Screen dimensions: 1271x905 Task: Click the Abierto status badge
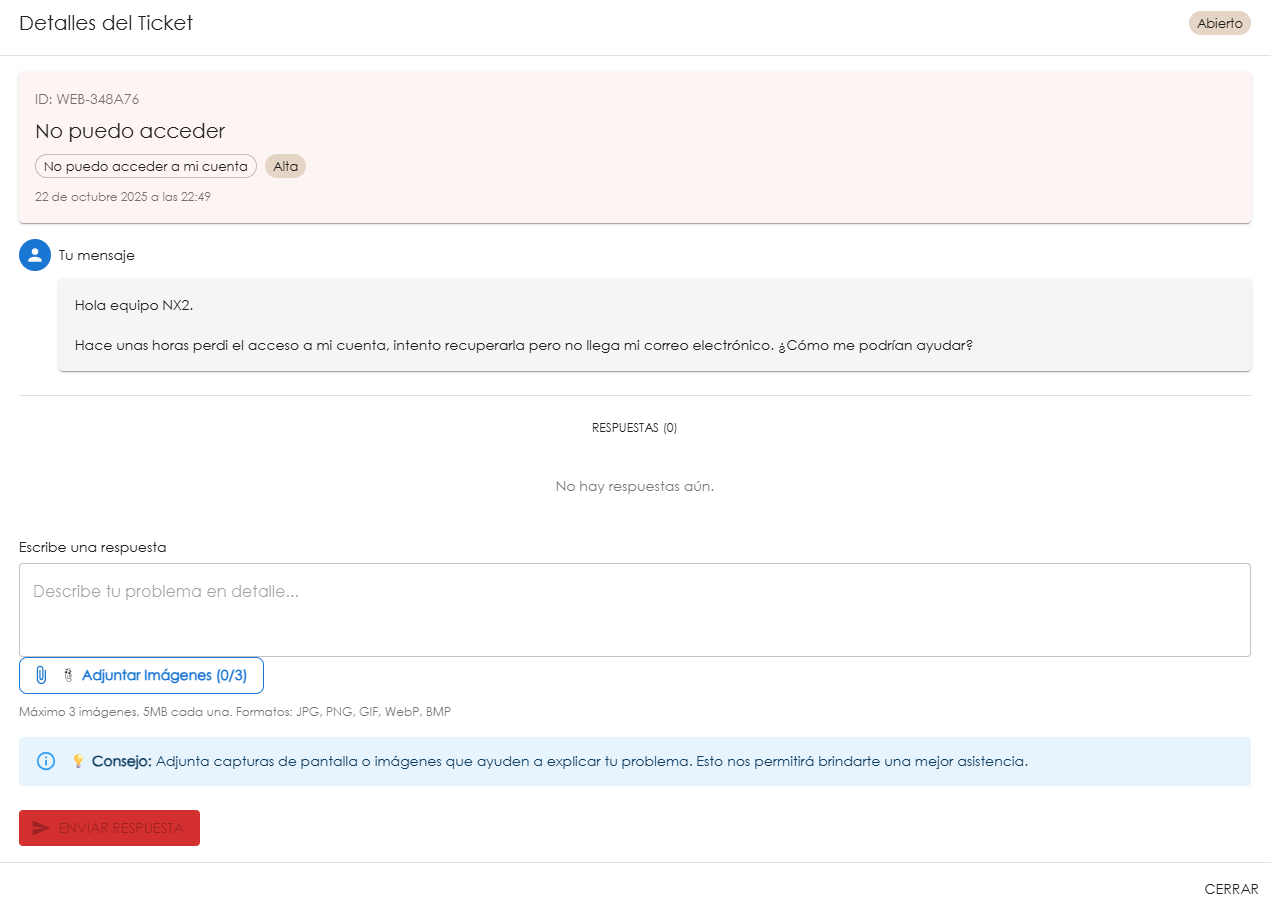point(1219,23)
